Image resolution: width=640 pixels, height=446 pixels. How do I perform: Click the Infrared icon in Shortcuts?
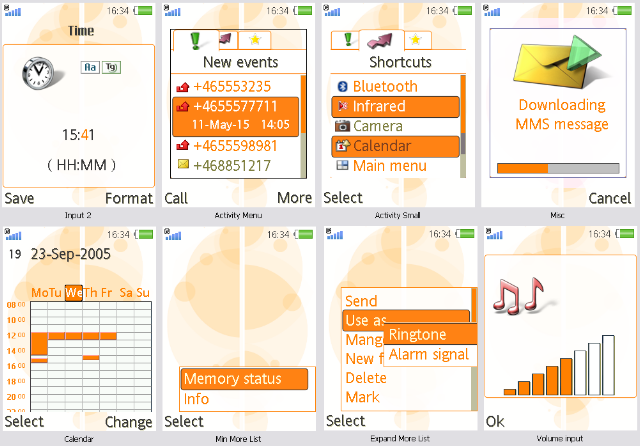342,106
